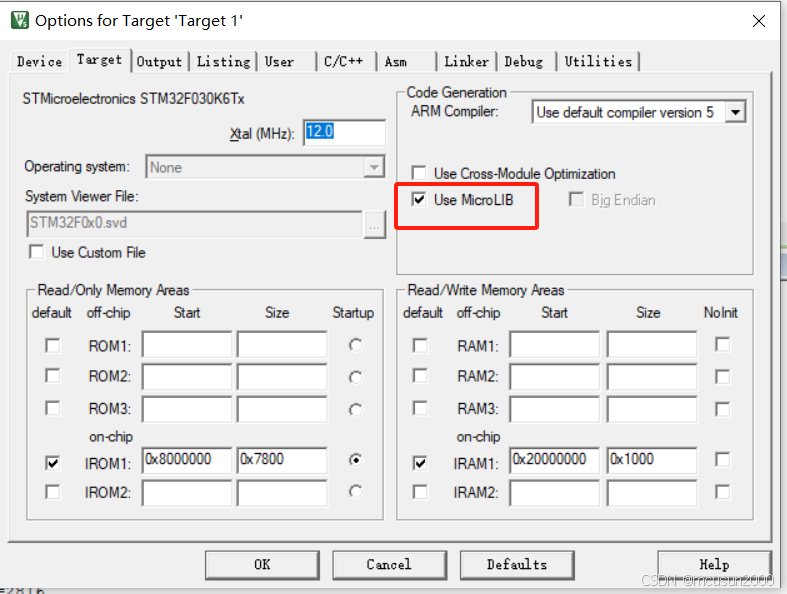Click the IROM2 Start field

[187, 493]
